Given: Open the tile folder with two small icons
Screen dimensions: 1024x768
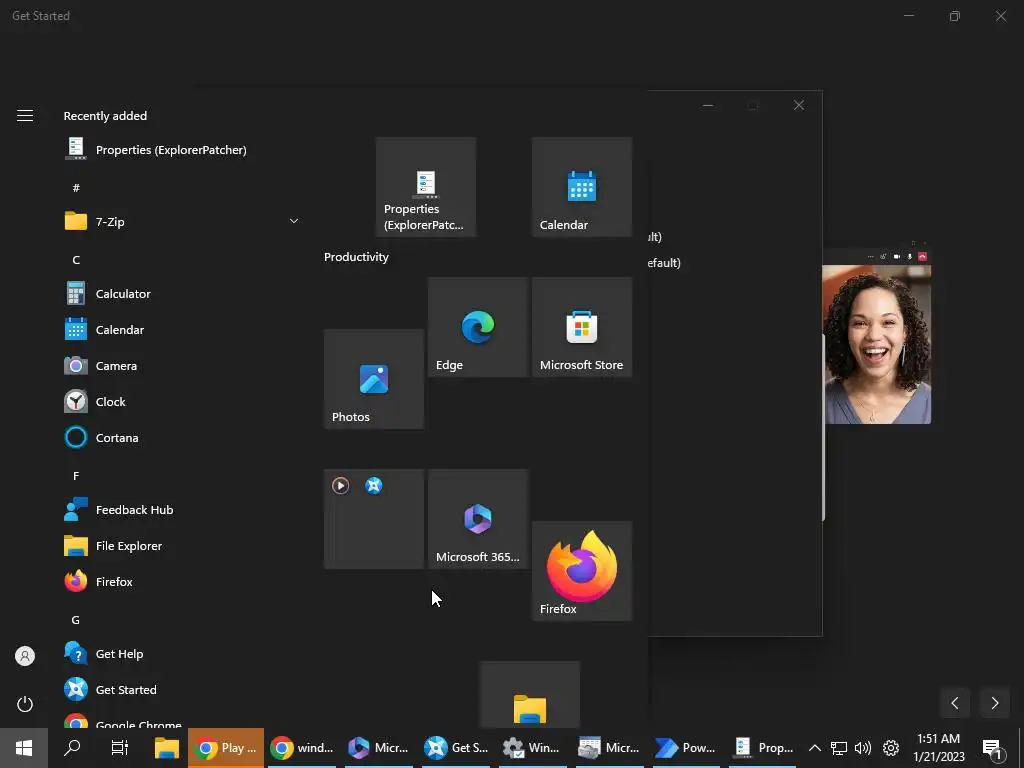Looking at the screenshot, I should [374, 519].
